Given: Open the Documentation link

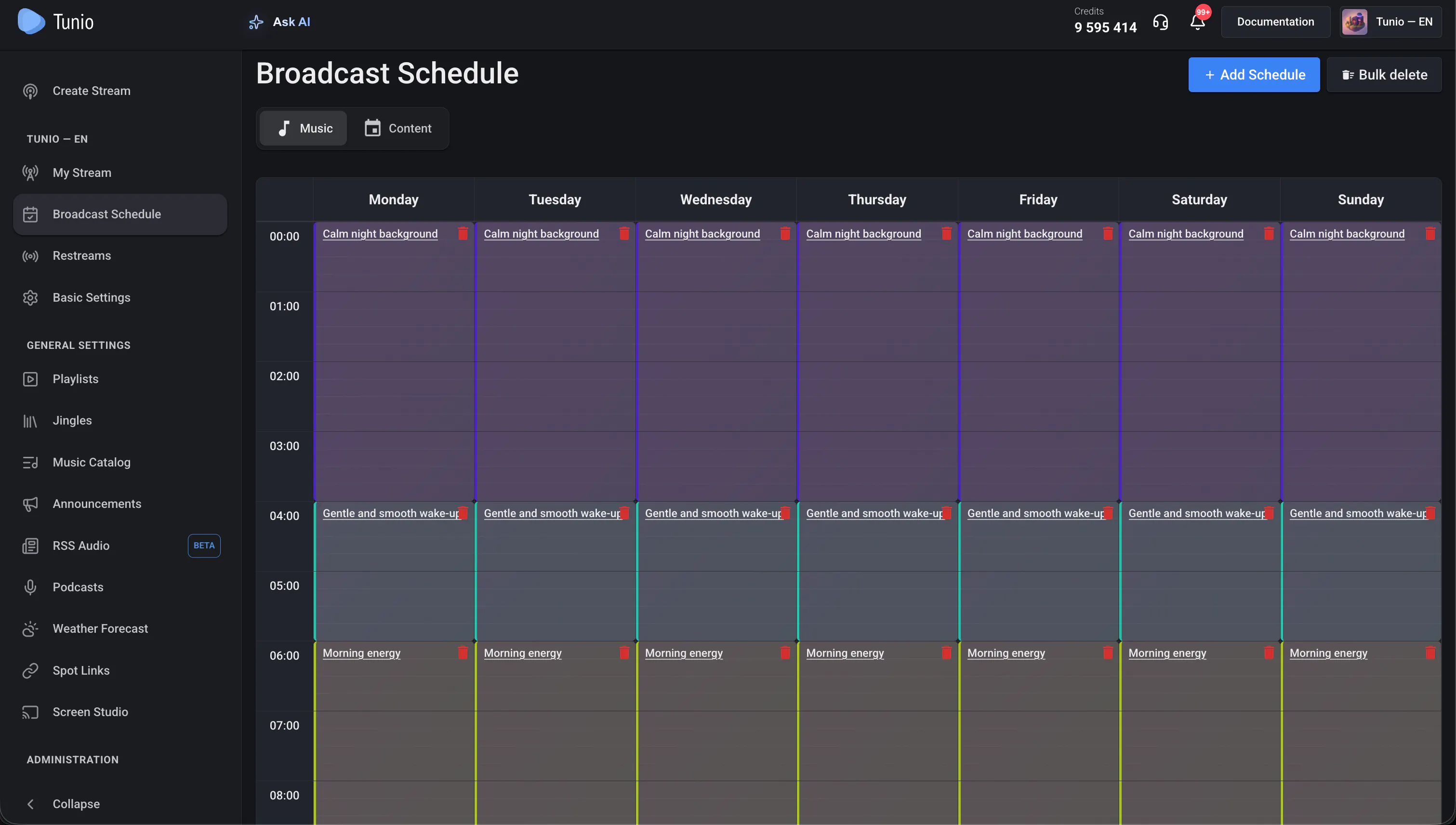Looking at the screenshot, I should tap(1275, 22).
